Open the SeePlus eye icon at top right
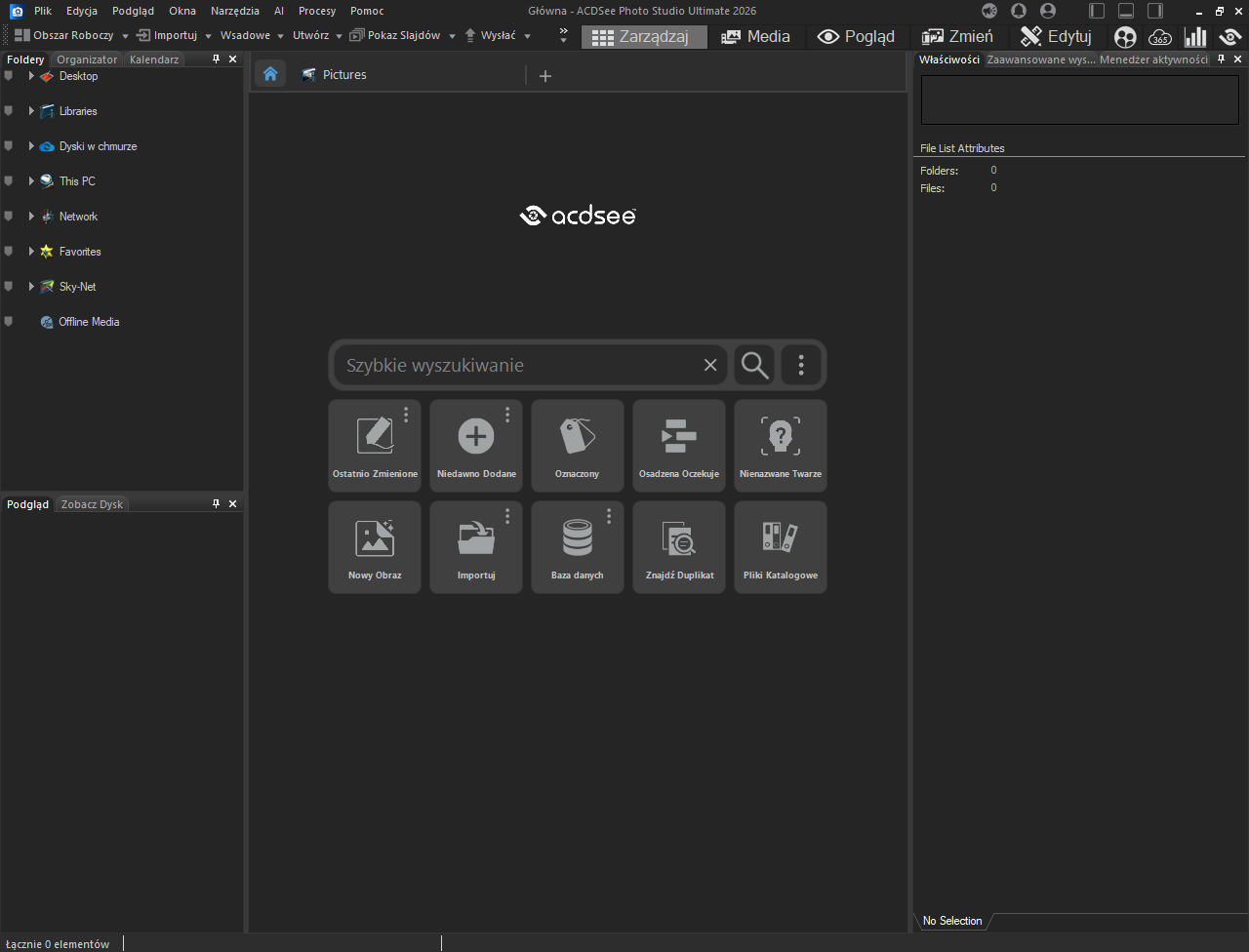1249x952 pixels. pyautogui.click(x=1229, y=37)
